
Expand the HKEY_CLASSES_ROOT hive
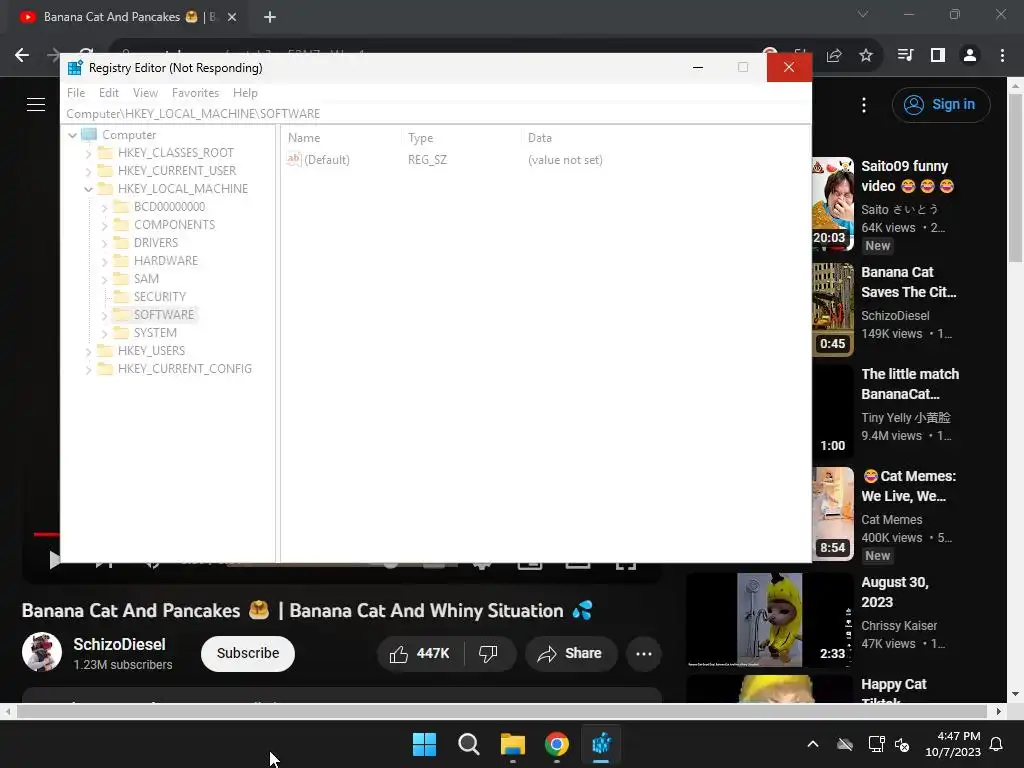88,153
